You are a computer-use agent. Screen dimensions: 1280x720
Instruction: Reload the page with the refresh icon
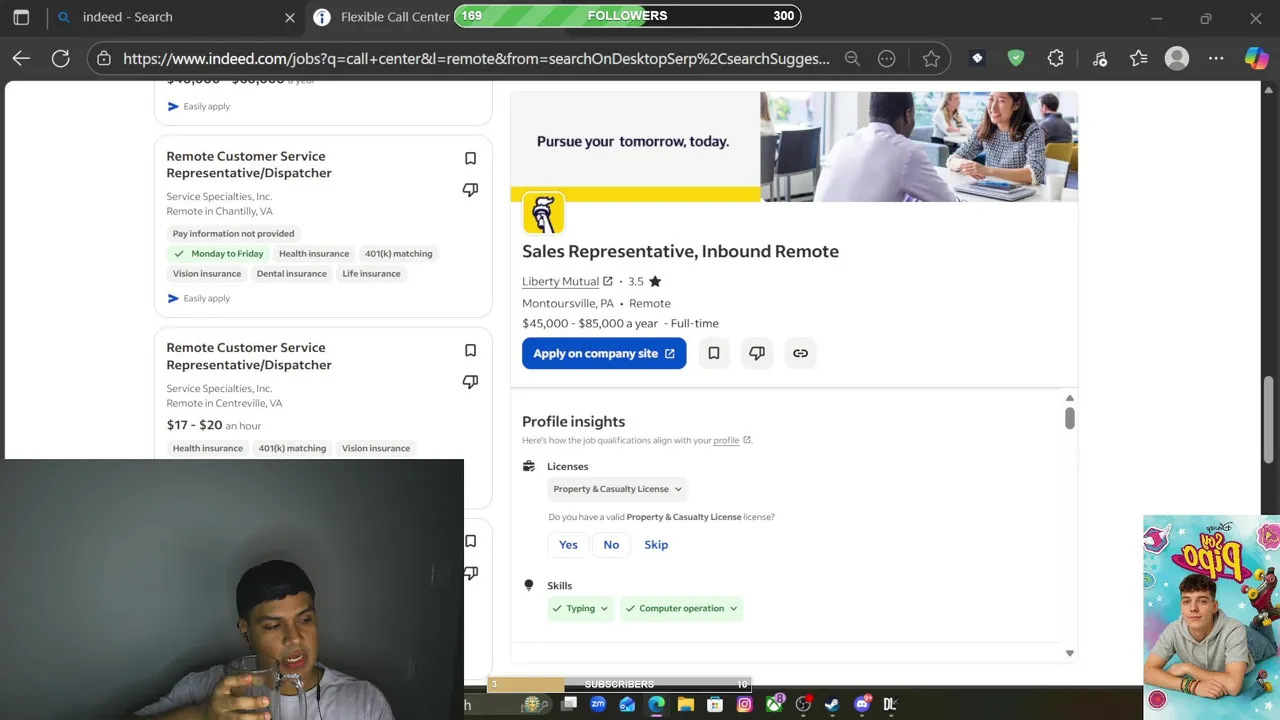point(61,59)
